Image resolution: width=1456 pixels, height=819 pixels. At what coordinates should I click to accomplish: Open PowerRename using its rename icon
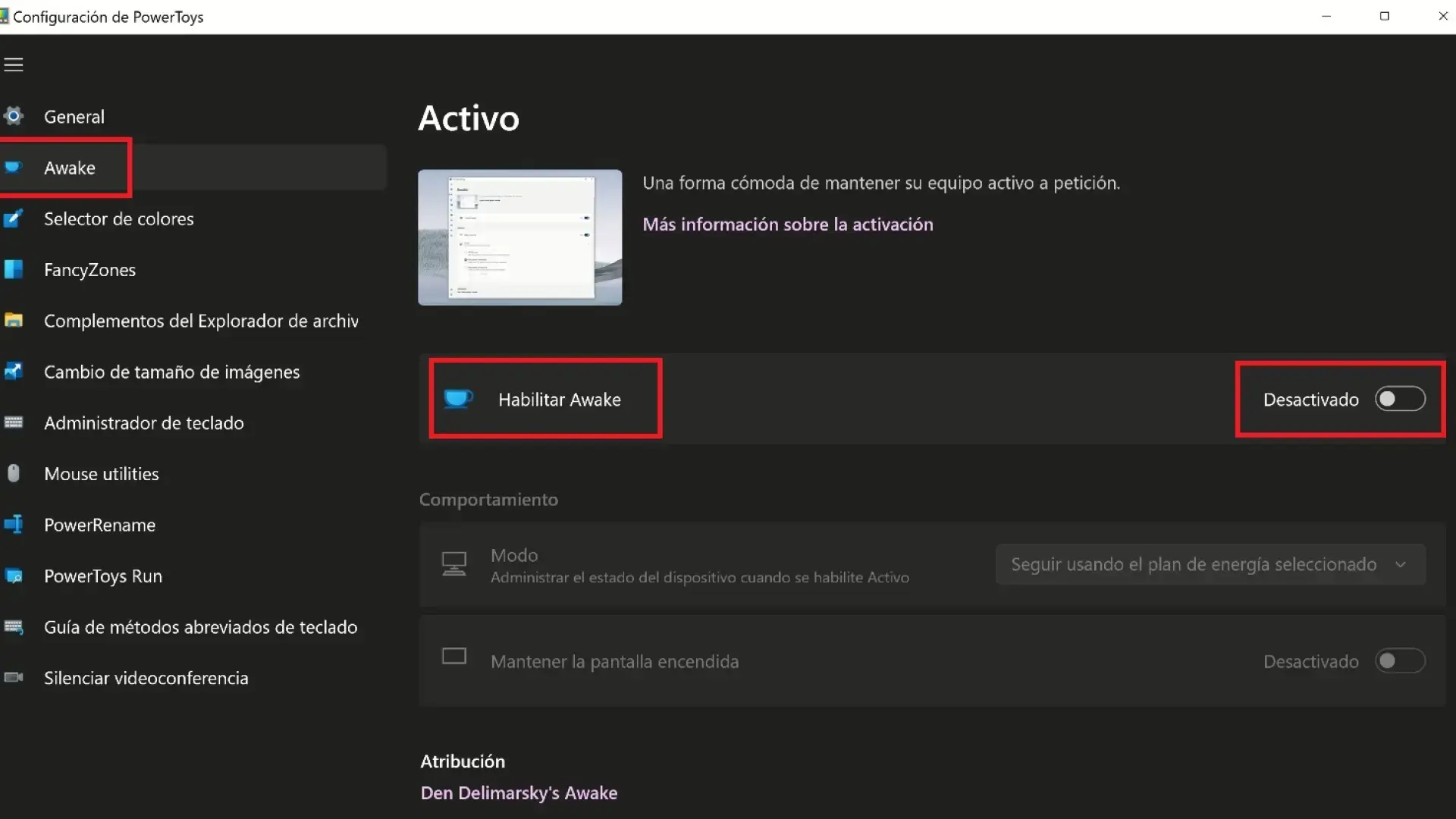click(14, 524)
